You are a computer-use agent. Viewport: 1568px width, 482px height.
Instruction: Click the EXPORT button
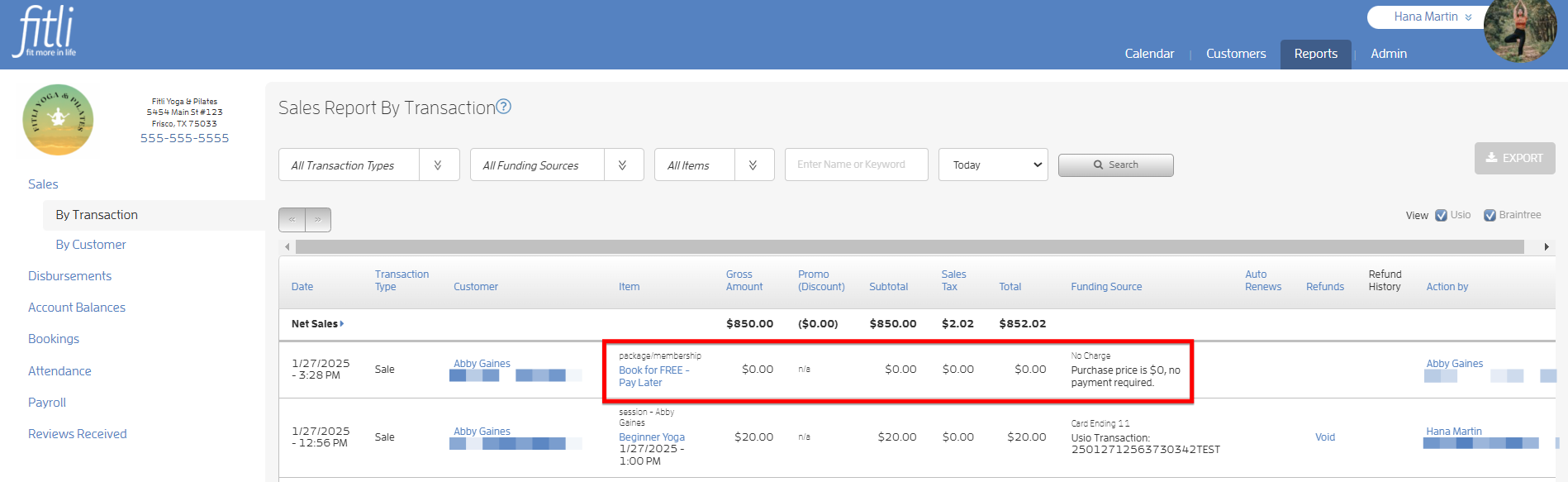1514,158
